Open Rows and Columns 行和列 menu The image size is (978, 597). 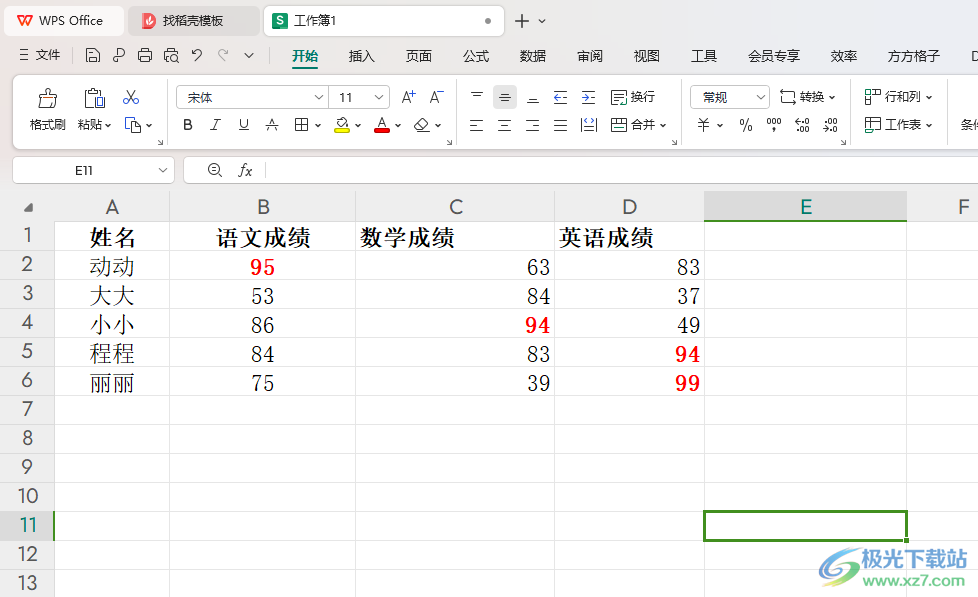tap(898, 97)
